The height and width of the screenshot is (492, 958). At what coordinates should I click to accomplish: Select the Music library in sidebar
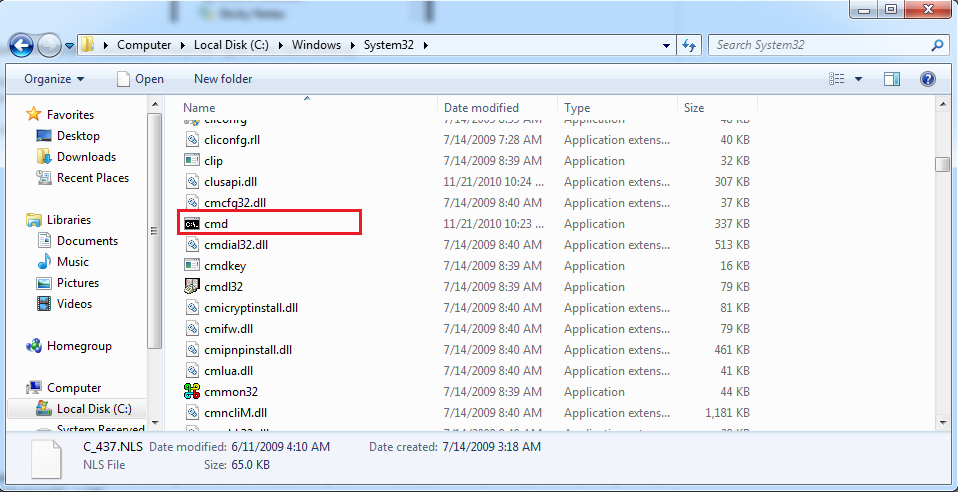point(73,262)
